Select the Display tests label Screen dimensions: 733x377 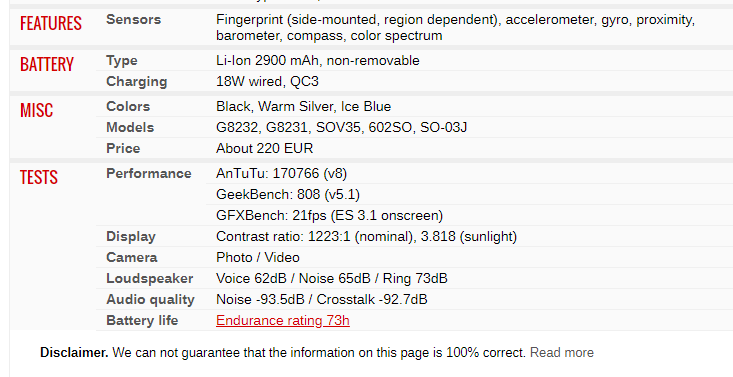(131, 236)
